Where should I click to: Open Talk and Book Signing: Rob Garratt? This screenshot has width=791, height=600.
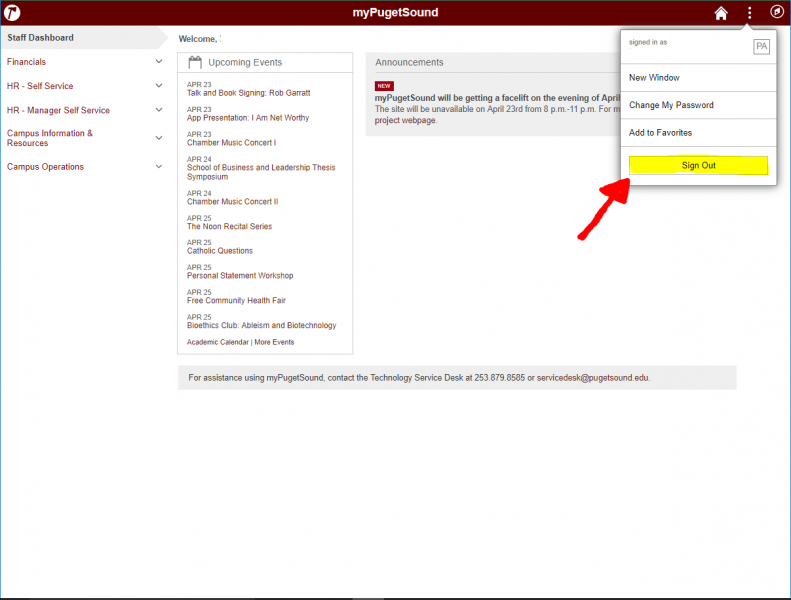coord(248,93)
